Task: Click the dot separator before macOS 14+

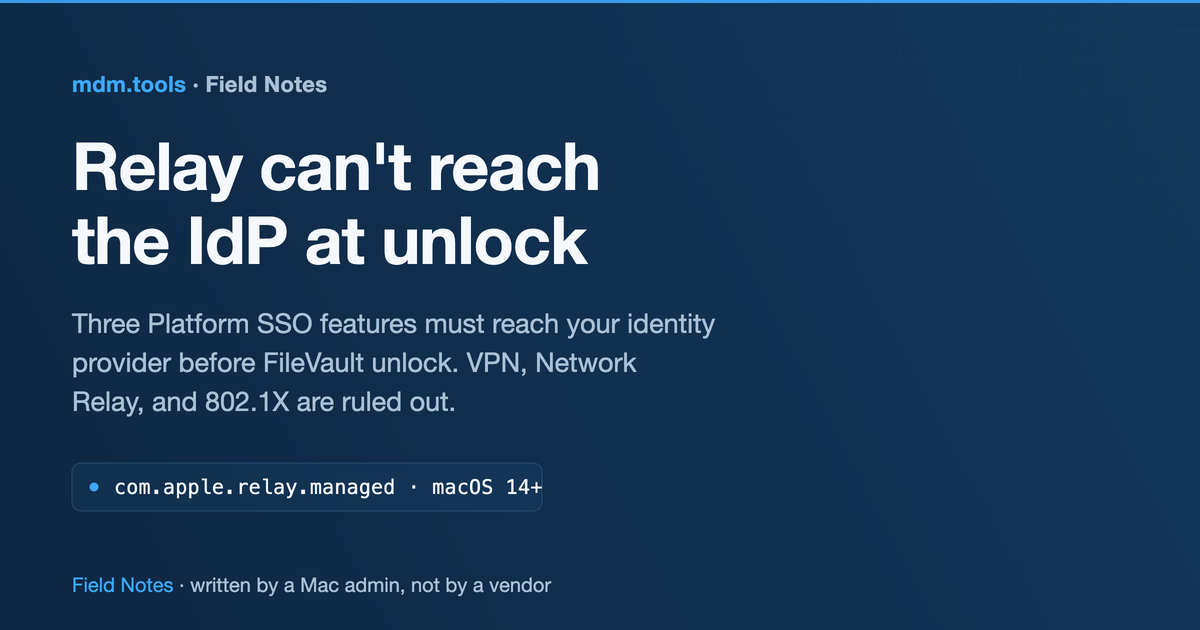Action: [x=413, y=487]
